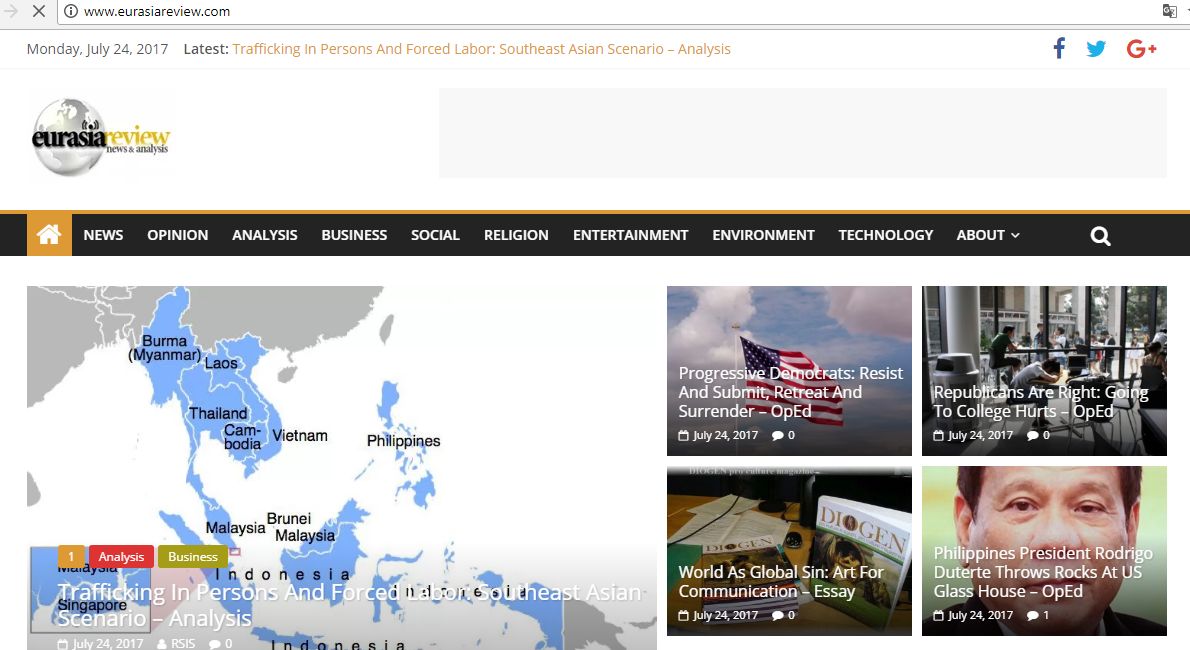Click the olive Business category tag

click(x=193, y=557)
